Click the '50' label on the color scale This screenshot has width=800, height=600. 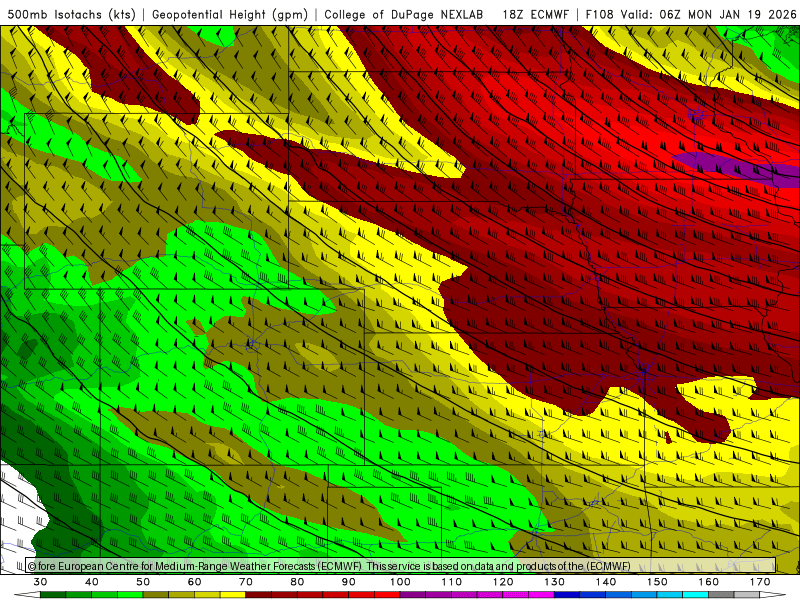coord(143,582)
